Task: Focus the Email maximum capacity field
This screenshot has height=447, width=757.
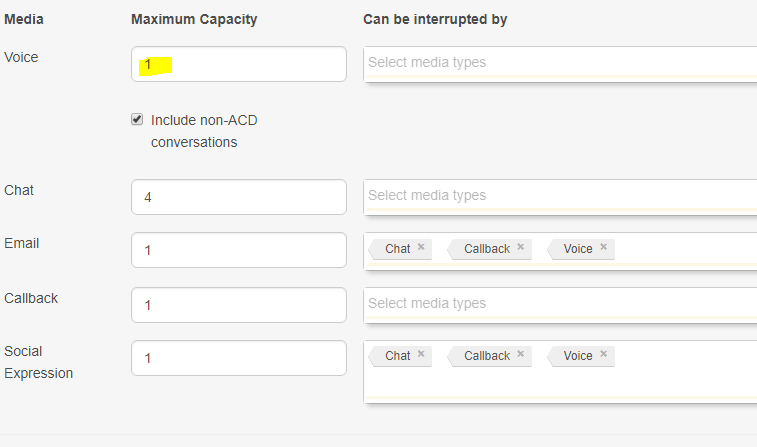Action: pyautogui.click(x=239, y=250)
